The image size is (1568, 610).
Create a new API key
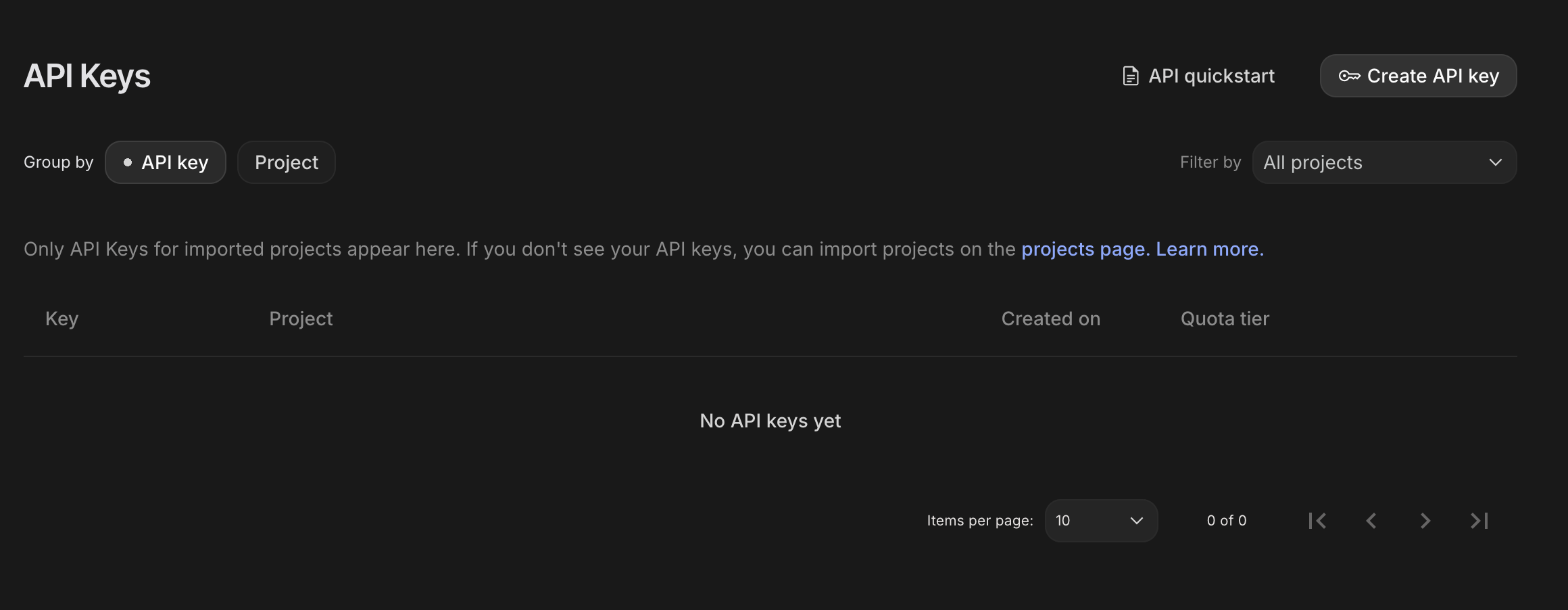pos(1418,76)
